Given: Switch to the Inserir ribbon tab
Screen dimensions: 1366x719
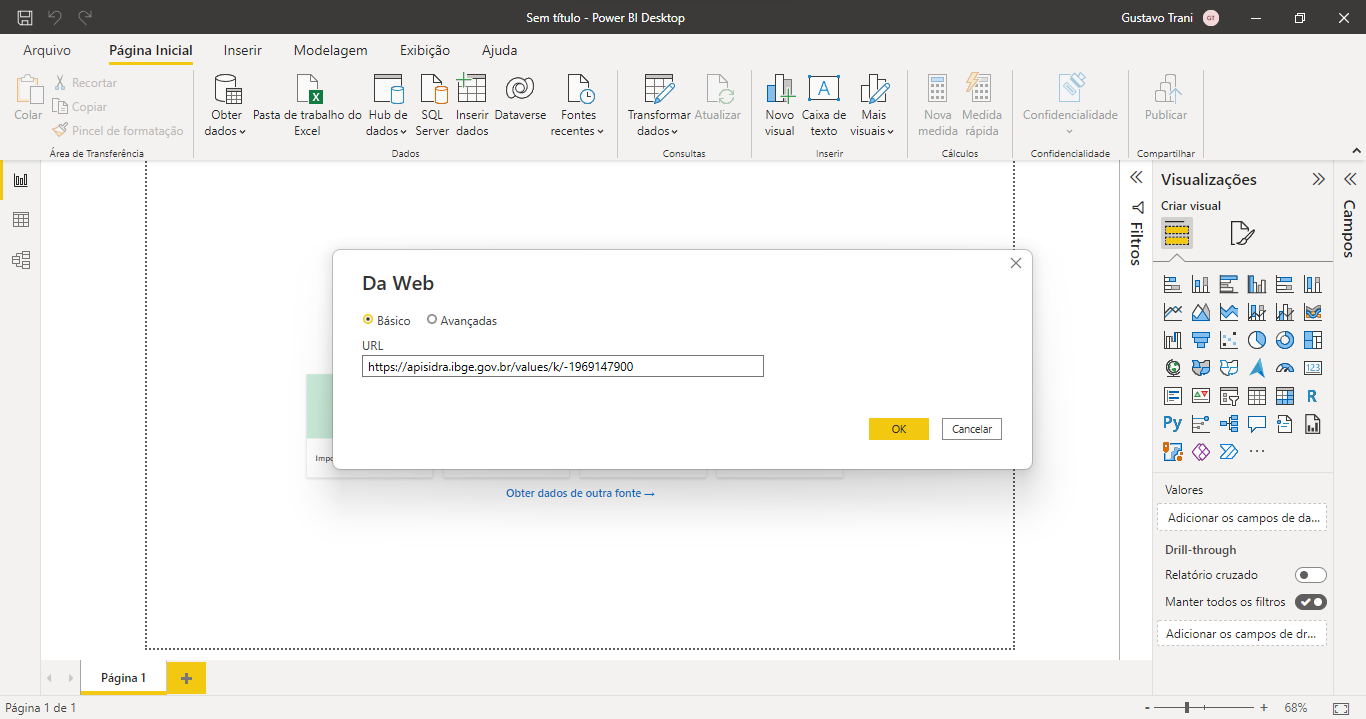Looking at the screenshot, I should click(x=243, y=50).
